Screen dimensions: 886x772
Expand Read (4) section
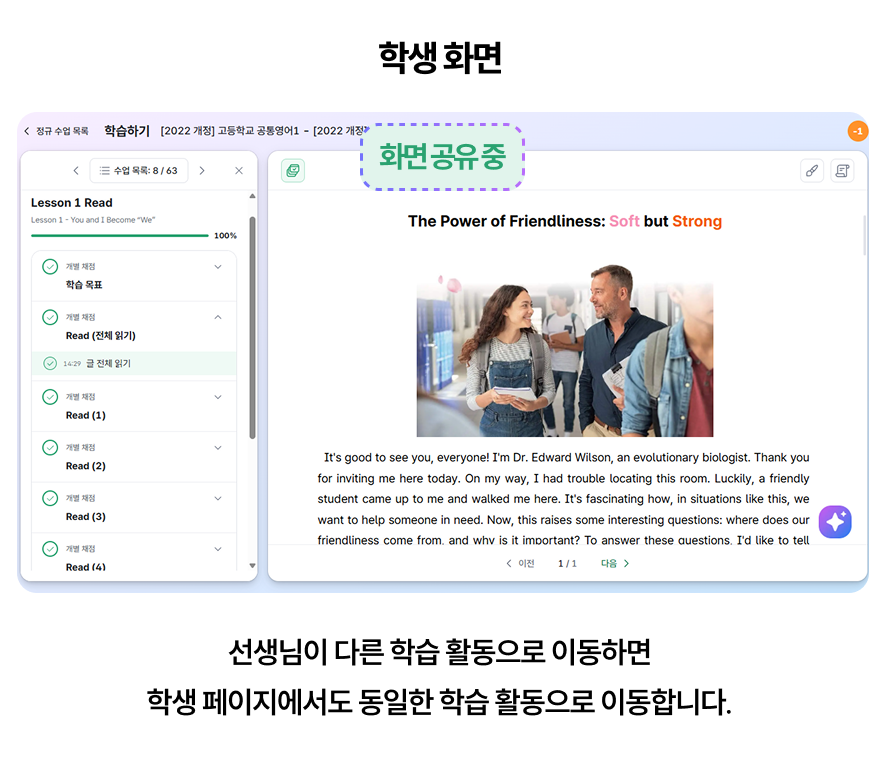click(x=218, y=549)
